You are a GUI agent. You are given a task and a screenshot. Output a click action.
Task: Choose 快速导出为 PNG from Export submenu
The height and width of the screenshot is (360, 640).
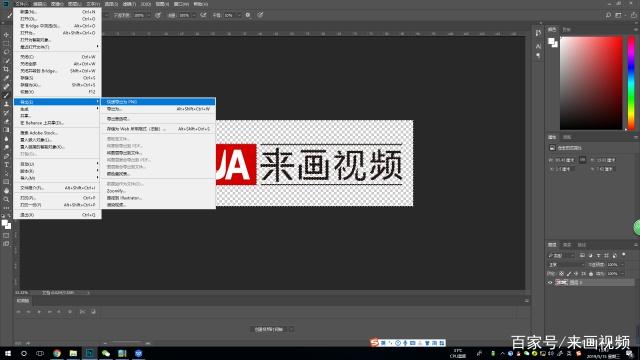pyautogui.click(x=158, y=102)
